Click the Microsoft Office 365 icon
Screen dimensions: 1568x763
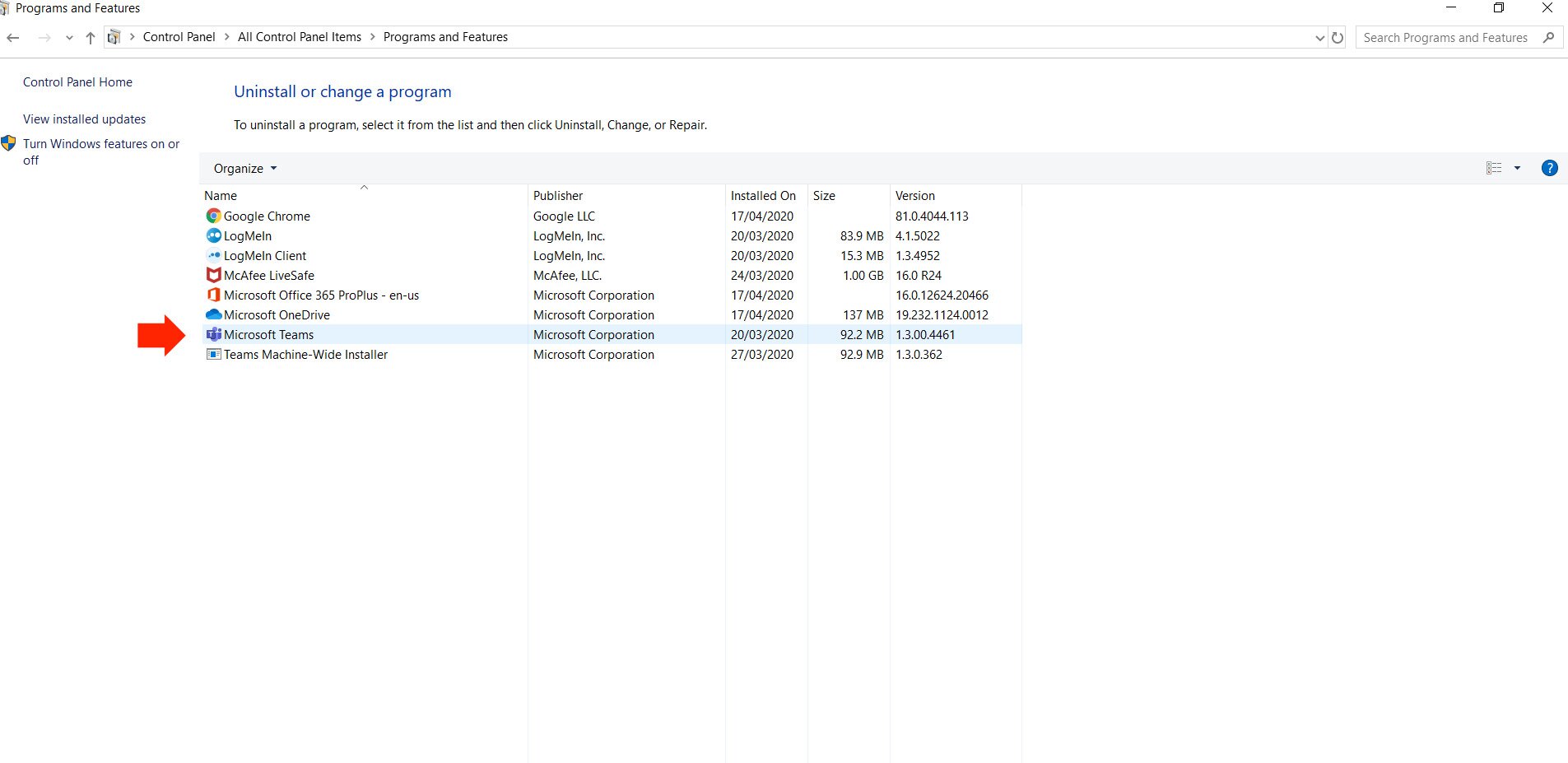point(213,295)
